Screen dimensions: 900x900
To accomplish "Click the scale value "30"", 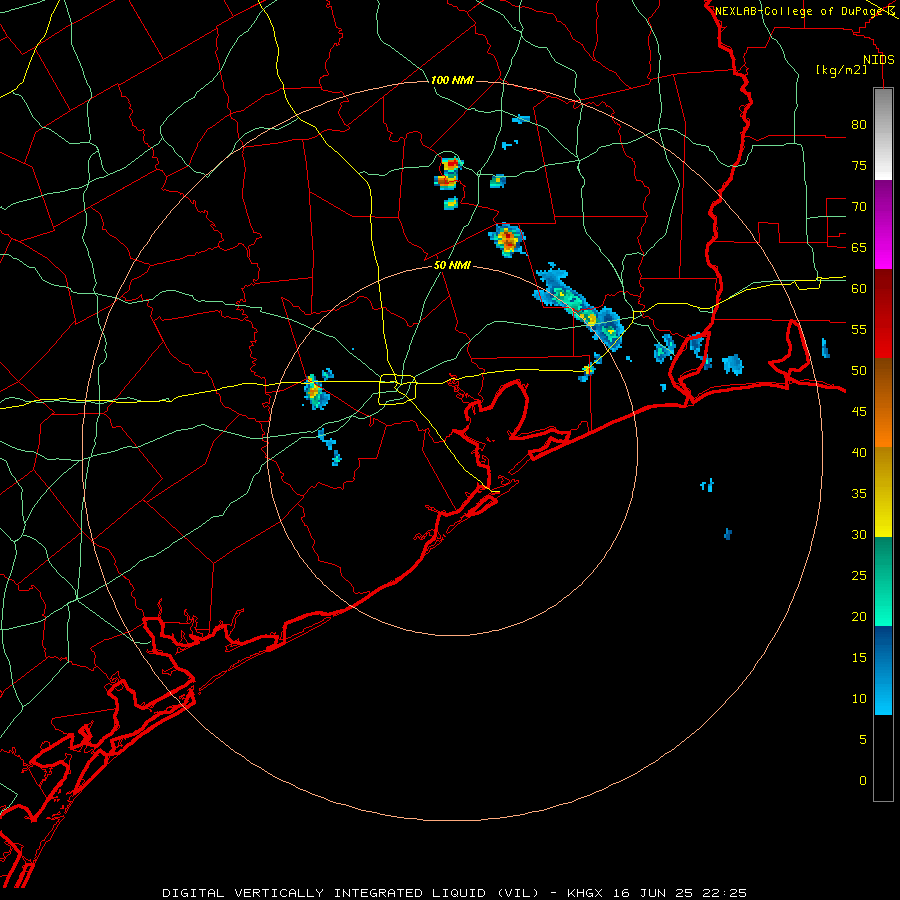I will (x=859, y=534).
